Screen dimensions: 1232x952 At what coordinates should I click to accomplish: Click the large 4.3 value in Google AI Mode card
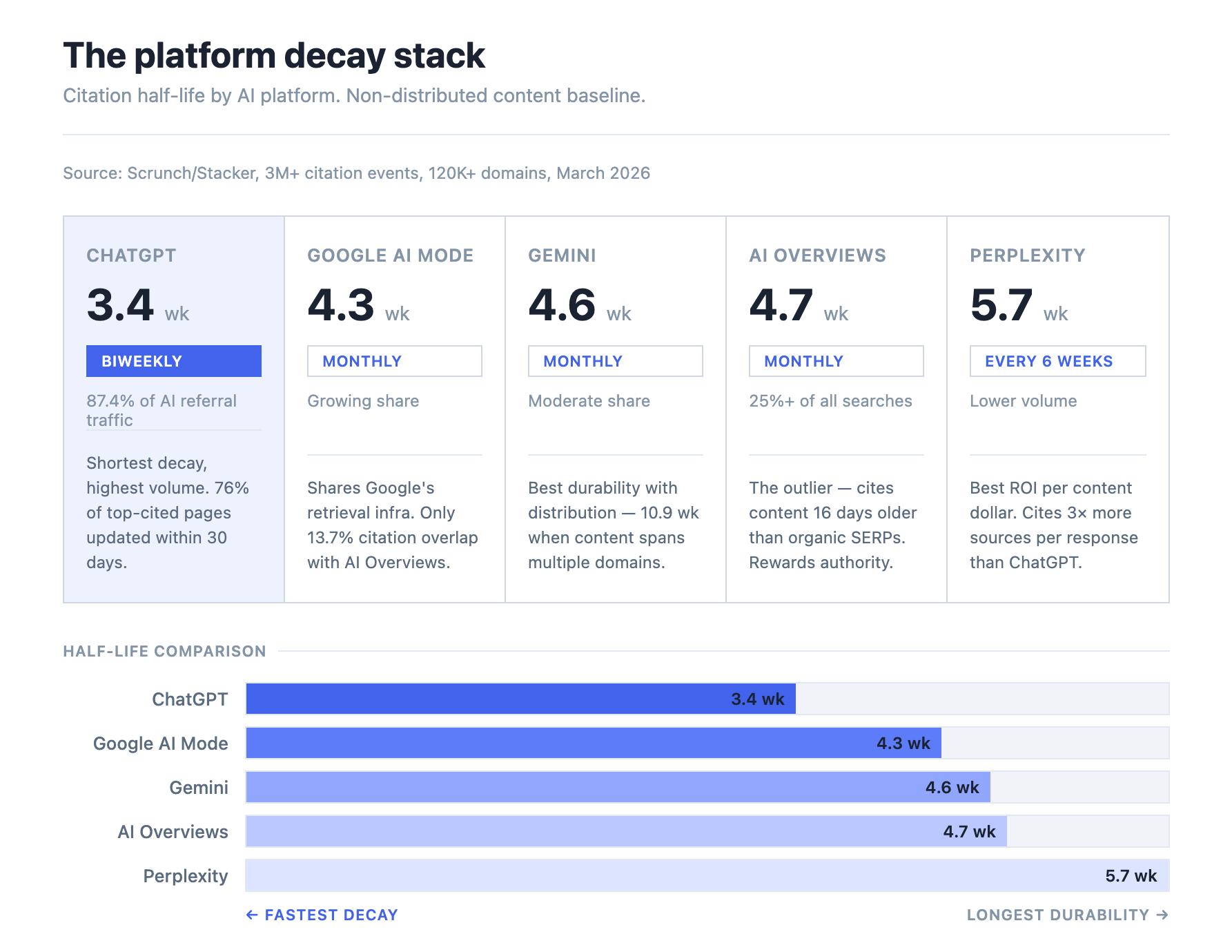pyautogui.click(x=341, y=304)
